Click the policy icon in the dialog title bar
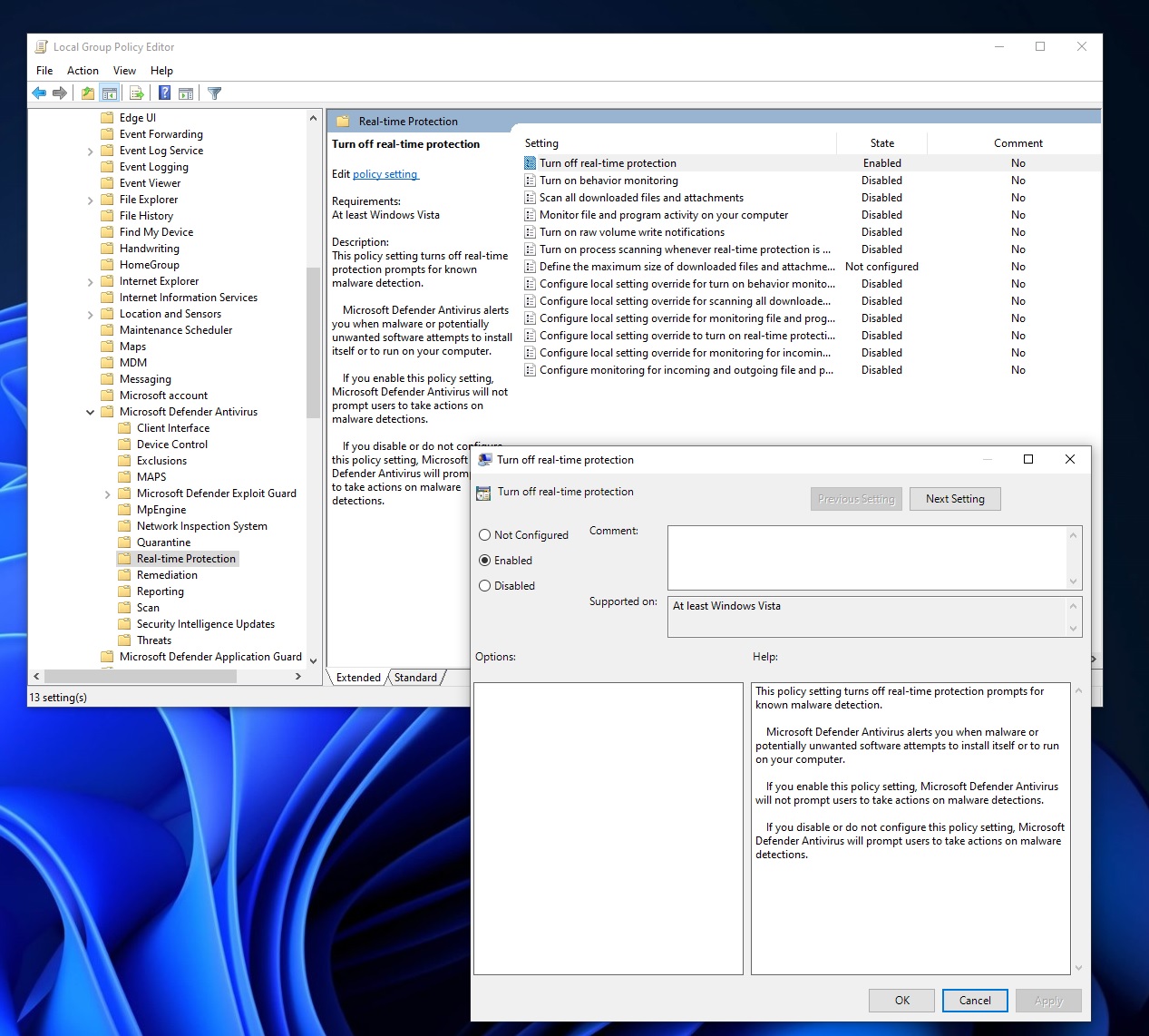The image size is (1149, 1036). [485, 459]
